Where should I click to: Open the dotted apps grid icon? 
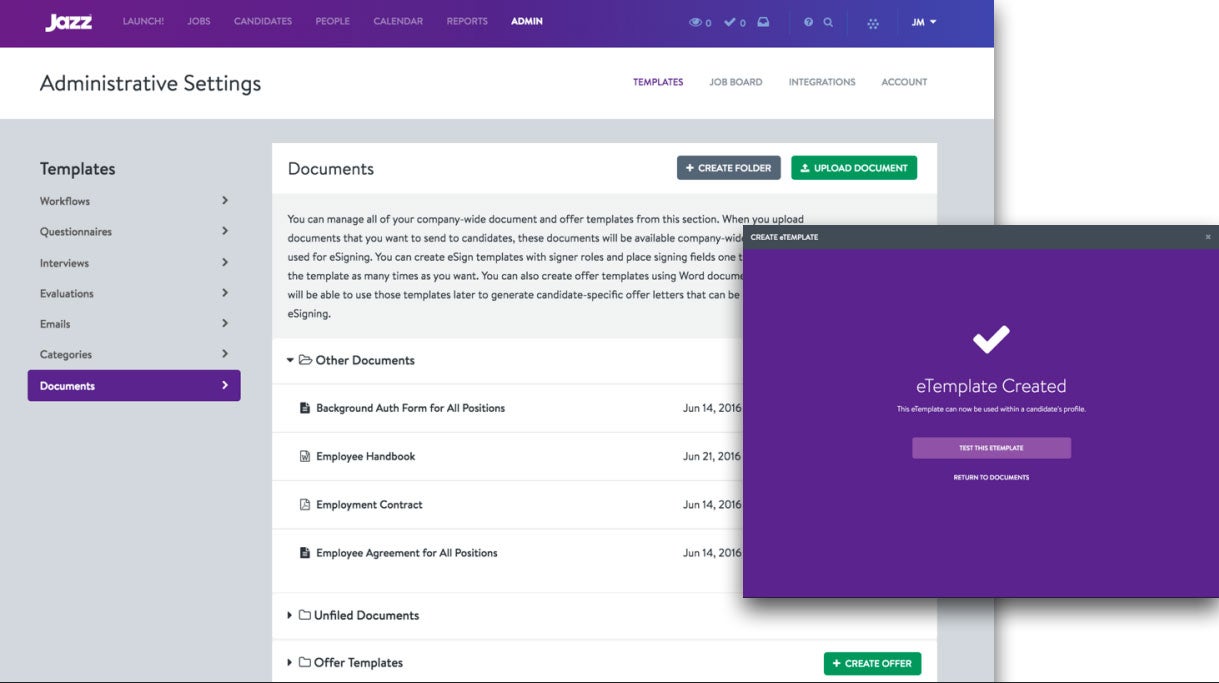tap(873, 22)
